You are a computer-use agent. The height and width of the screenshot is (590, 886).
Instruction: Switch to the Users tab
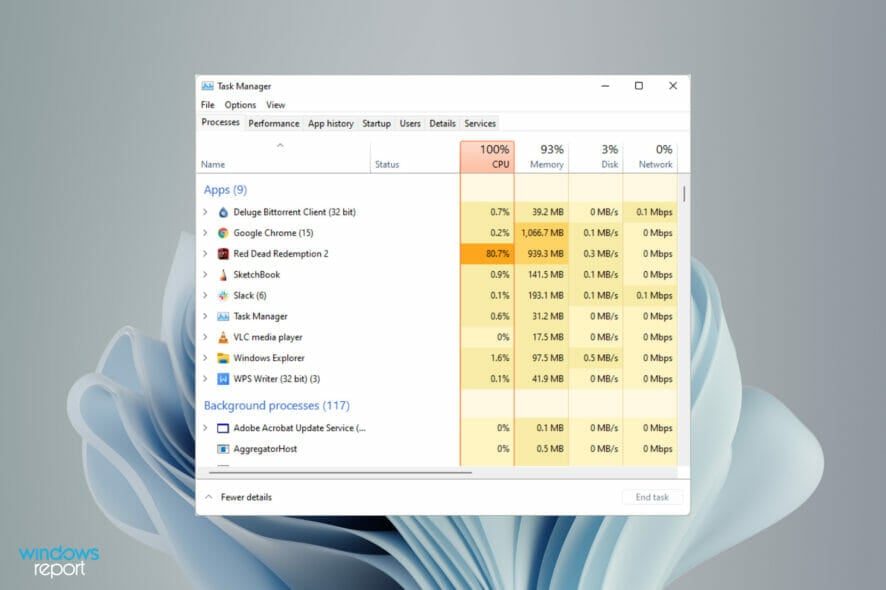(x=410, y=123)
